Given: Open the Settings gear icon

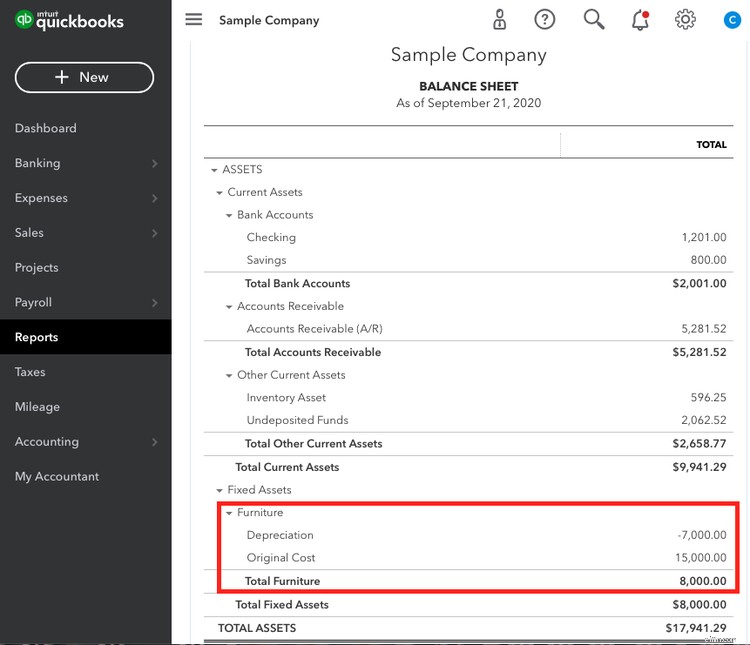Looking at the screenshot, I should (x=685, y=20).
